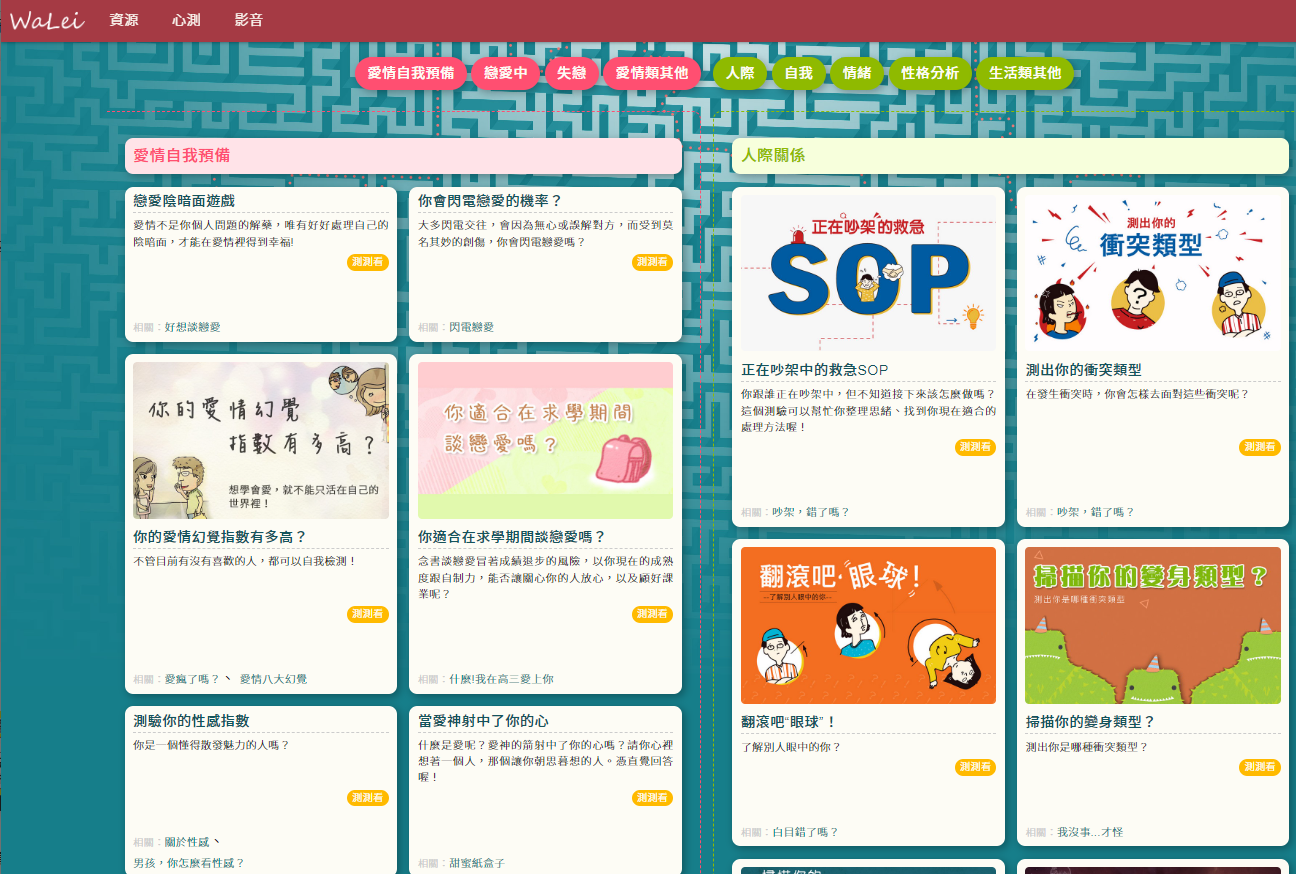Click the 愛情自我預備 section header
1296x874 pixels.
403,156
